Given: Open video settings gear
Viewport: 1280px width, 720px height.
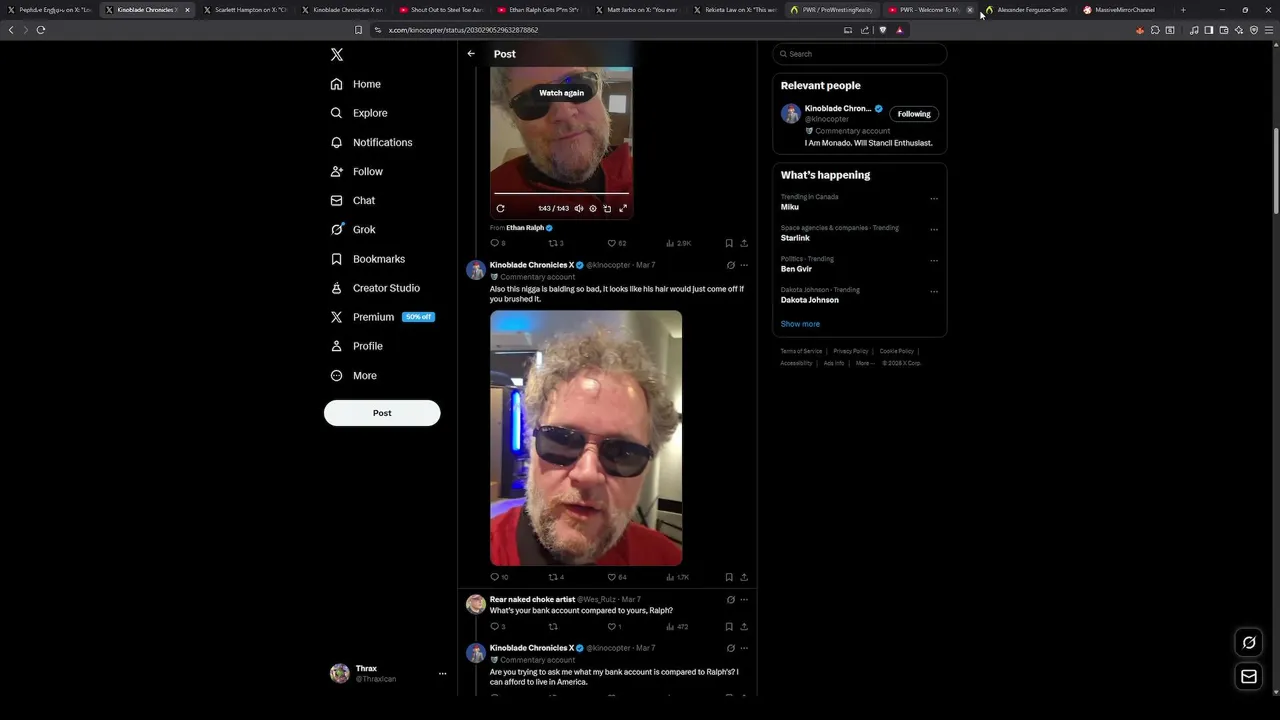Looking at the screenshot, I should click(x=593, y=209).
